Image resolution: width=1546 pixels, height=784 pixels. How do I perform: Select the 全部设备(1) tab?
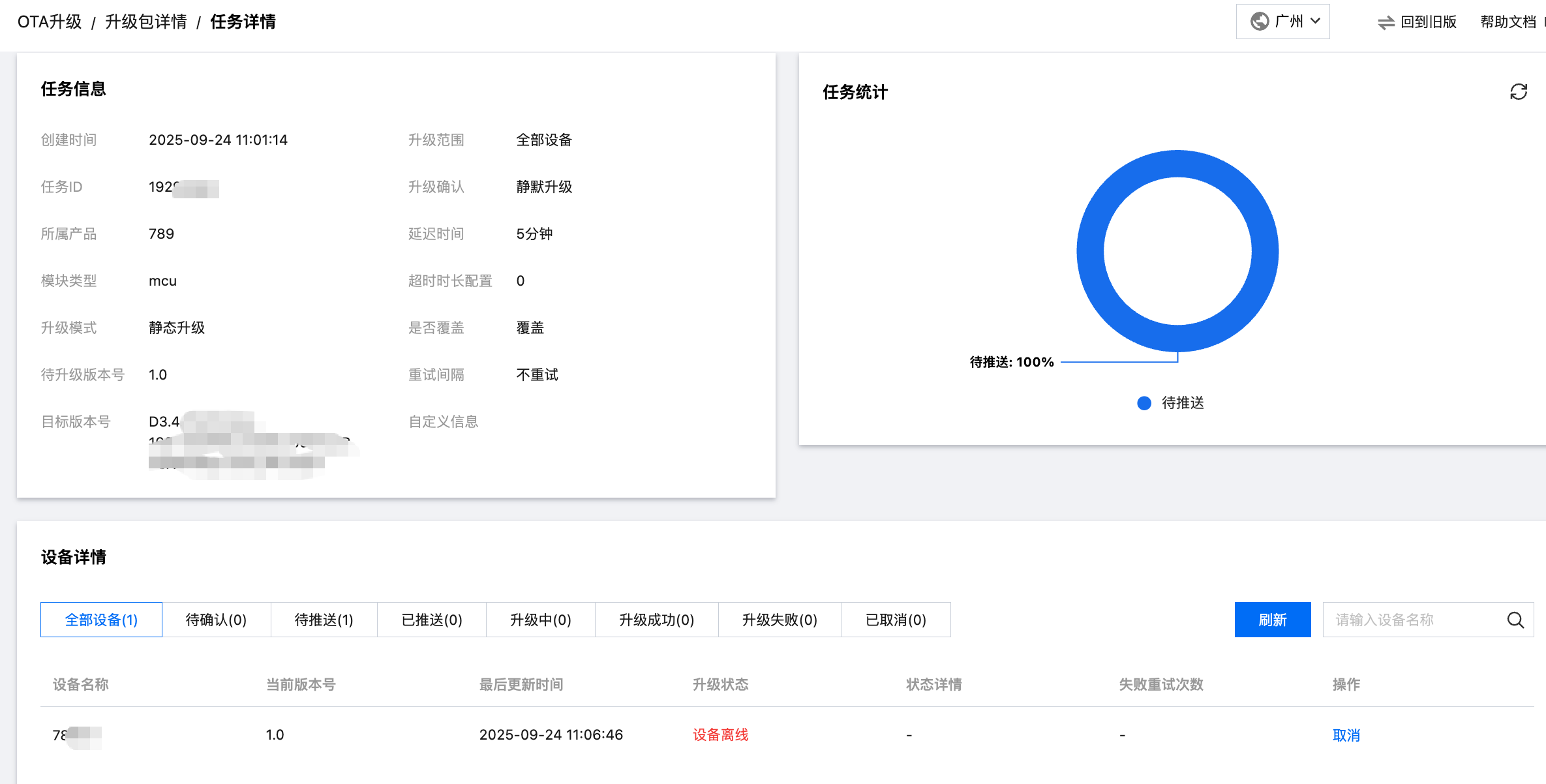[x=101, y=620]
